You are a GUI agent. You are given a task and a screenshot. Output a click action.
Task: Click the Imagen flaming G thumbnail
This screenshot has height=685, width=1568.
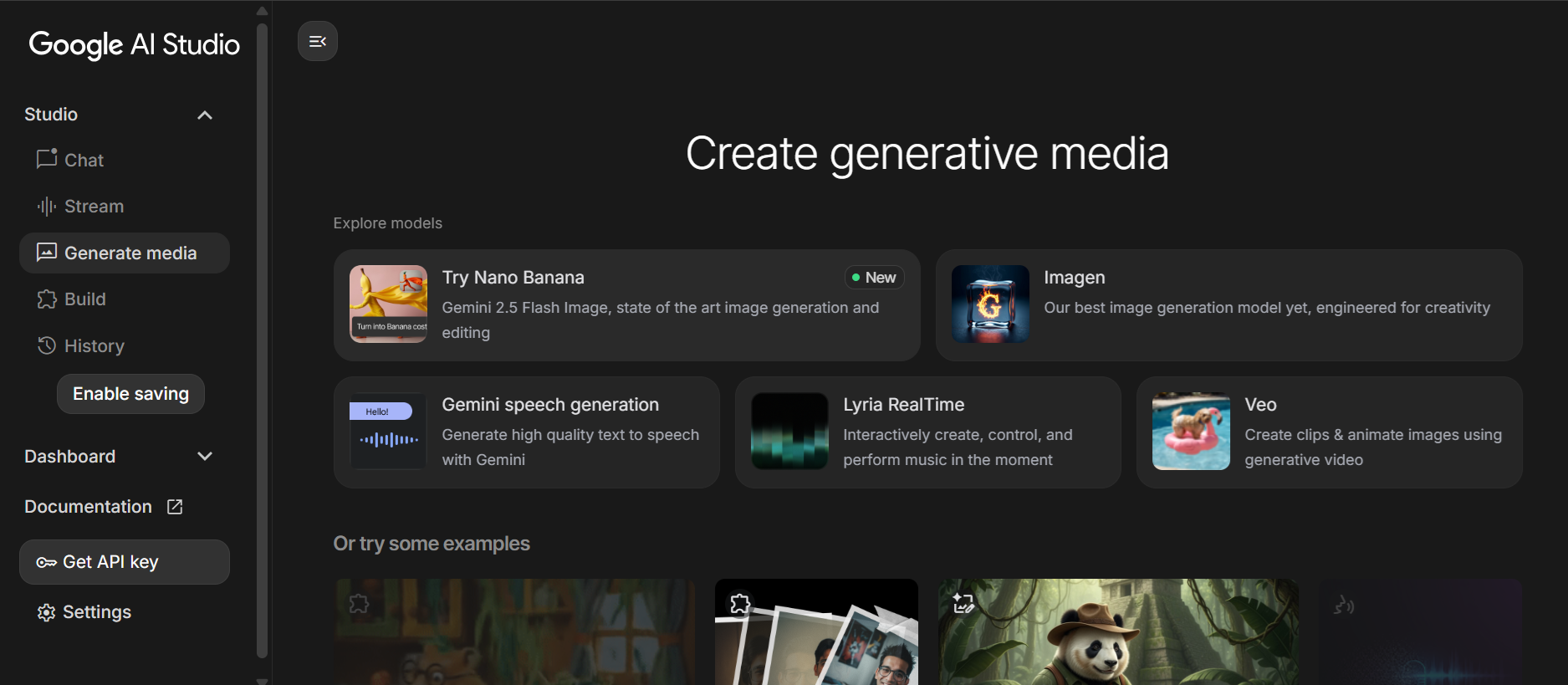990,304
